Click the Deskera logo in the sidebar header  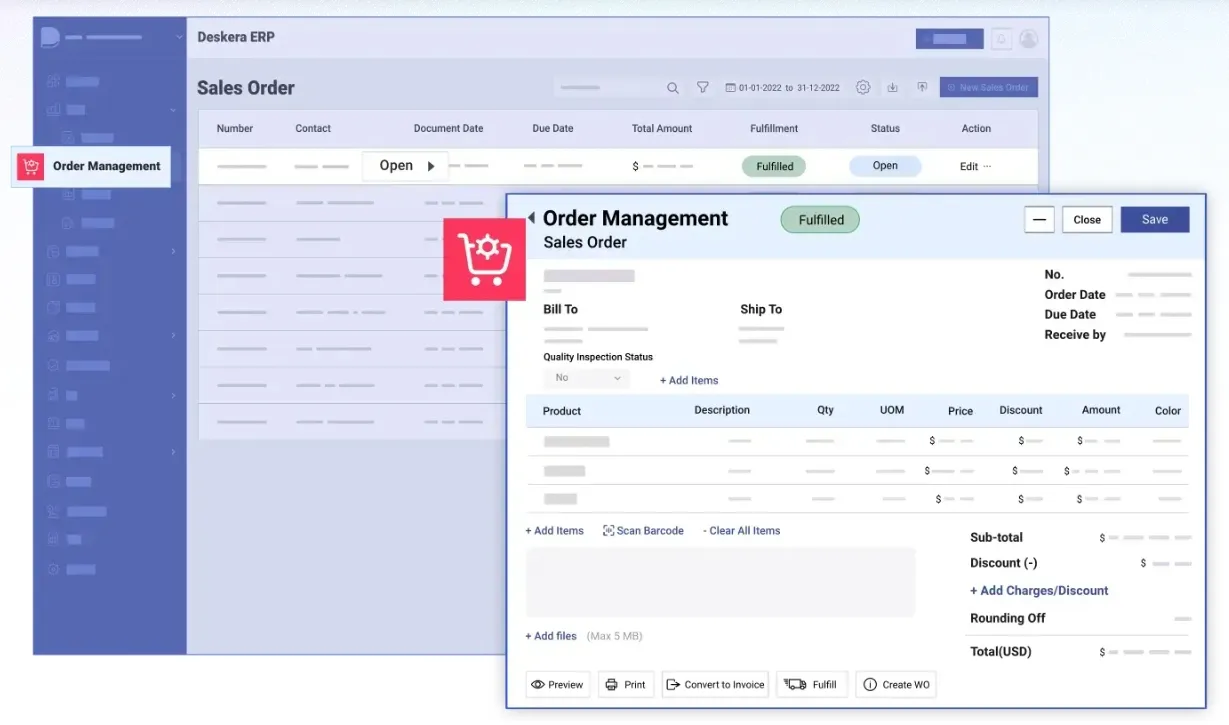(x=50, y=37)
